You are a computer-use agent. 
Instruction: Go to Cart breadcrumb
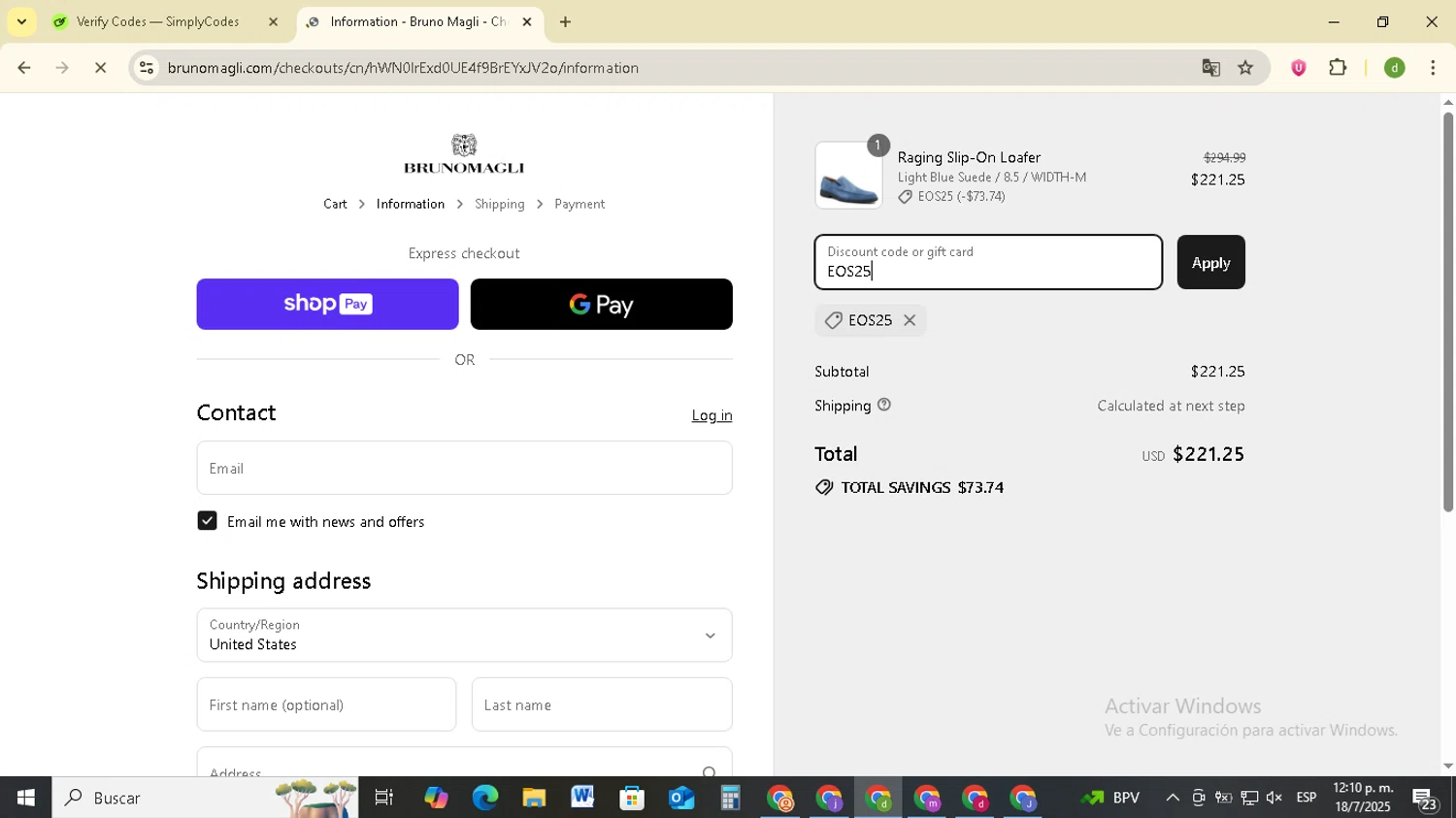[335, 204]
